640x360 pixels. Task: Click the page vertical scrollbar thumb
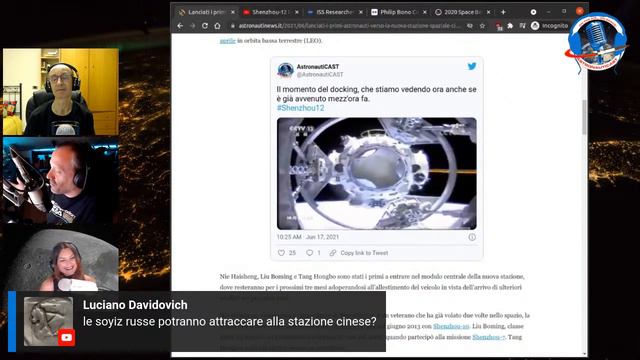(x=584, y=117)
